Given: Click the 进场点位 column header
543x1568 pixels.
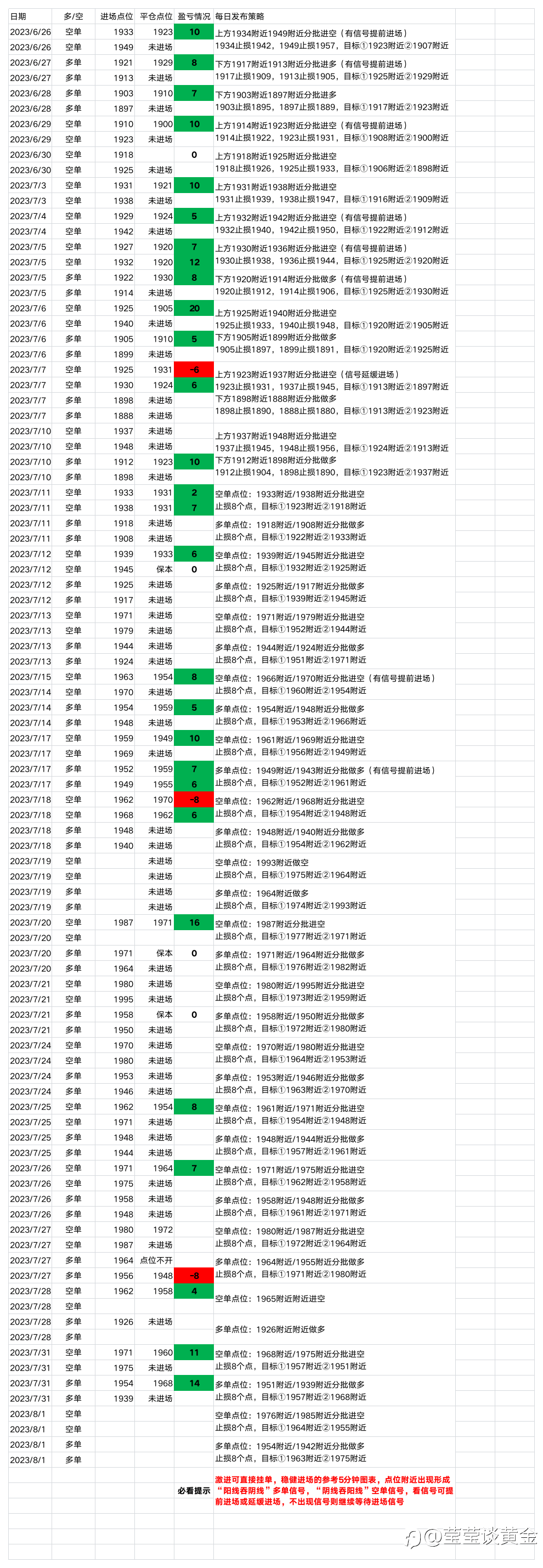Looking at the screenshot, I should [x=115, y=16].
